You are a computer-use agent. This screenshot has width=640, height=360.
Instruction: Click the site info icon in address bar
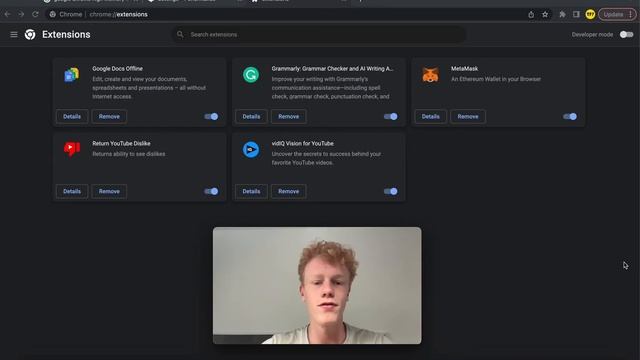click(x=53, y=14)
